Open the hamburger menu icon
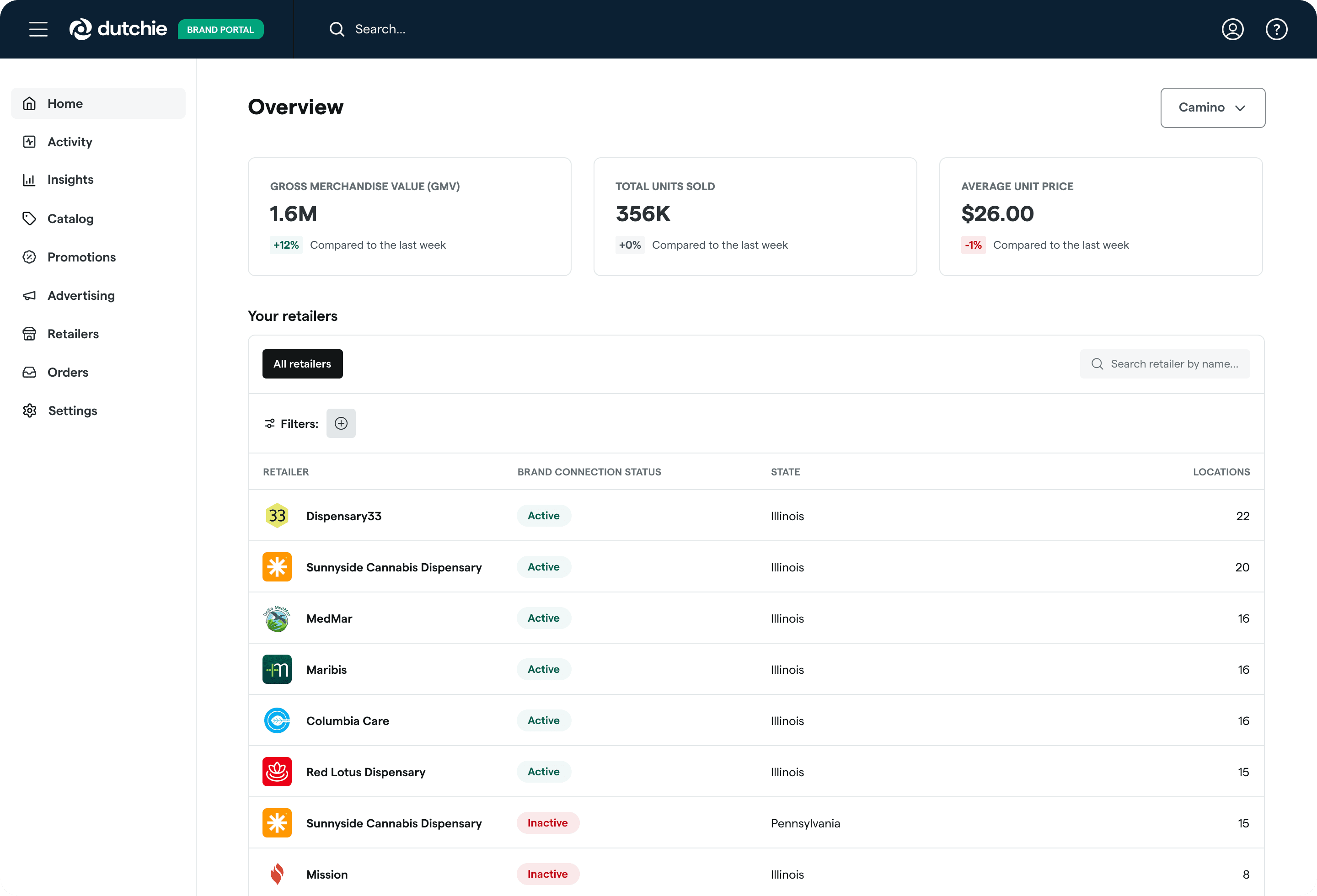The image size is (1317, 896). (x=38, y=29)
